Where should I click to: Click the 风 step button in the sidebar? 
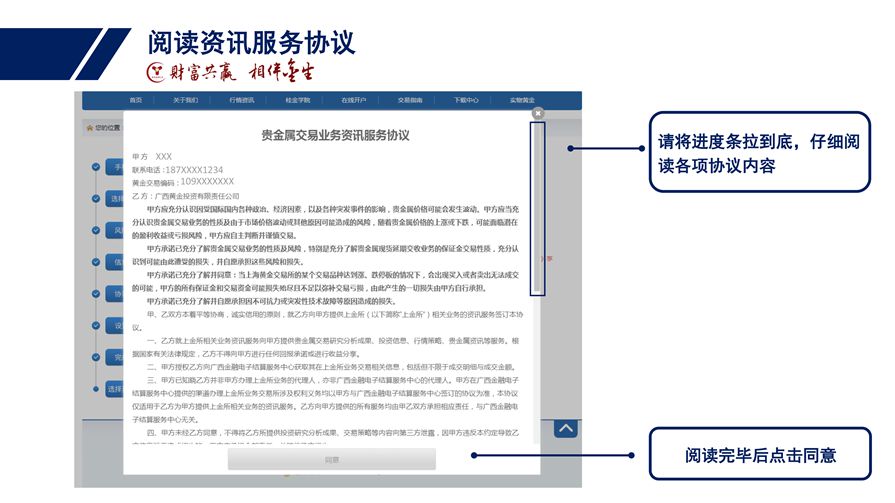tap(114, 230)
